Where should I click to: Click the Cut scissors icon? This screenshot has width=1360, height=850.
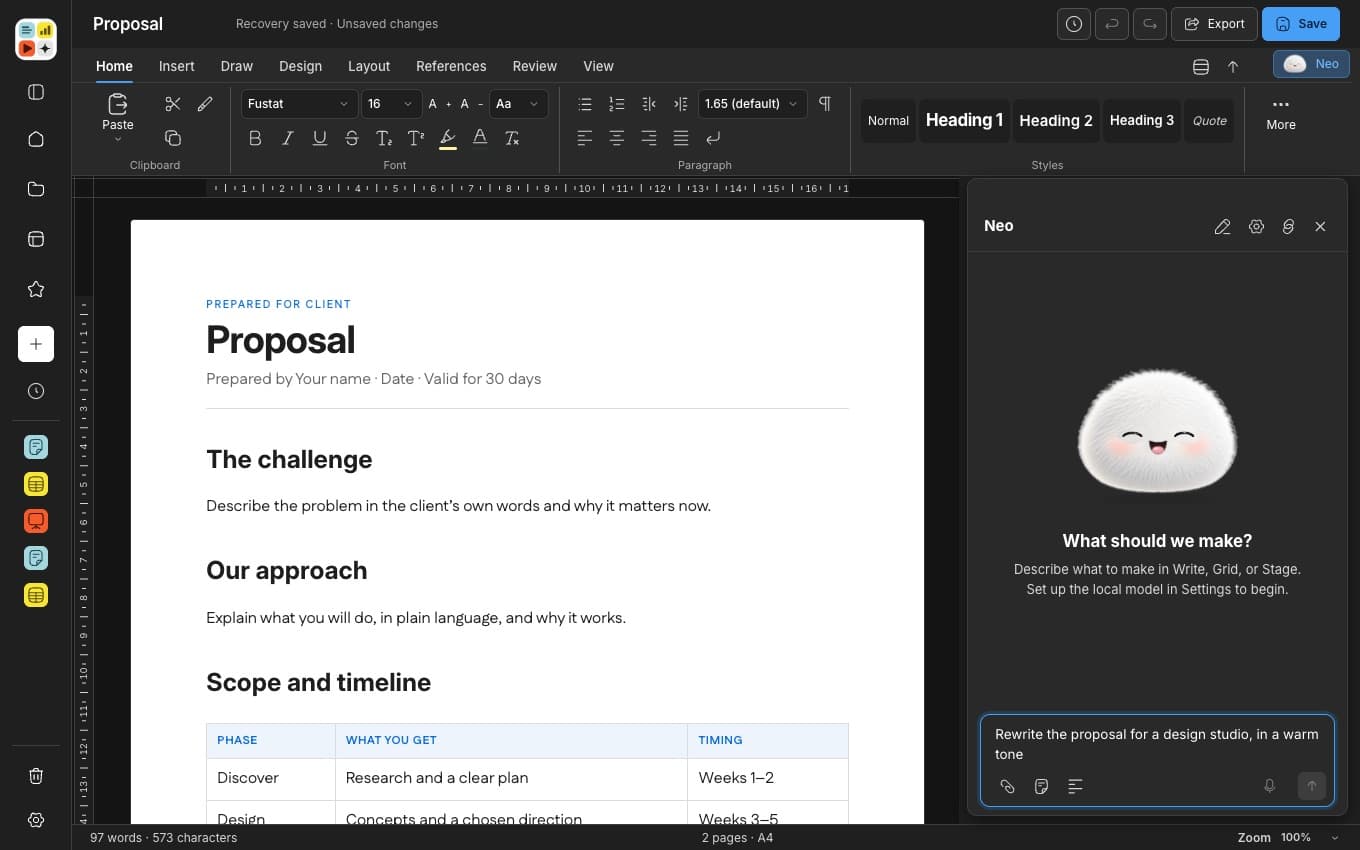[x=172, y=104]
